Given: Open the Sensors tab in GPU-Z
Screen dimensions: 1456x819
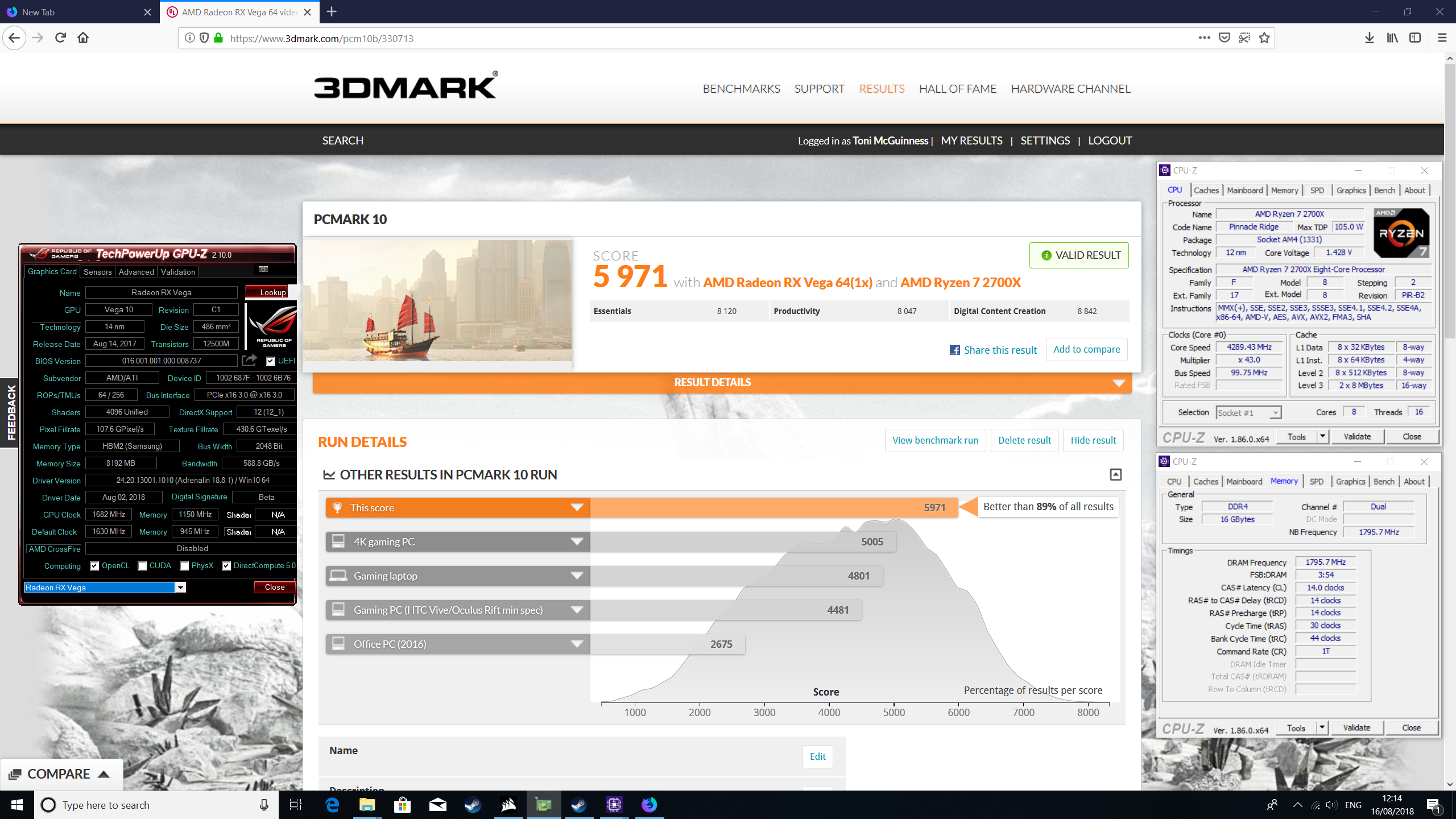Looking at the screenshot, I should tap(98, 272).
